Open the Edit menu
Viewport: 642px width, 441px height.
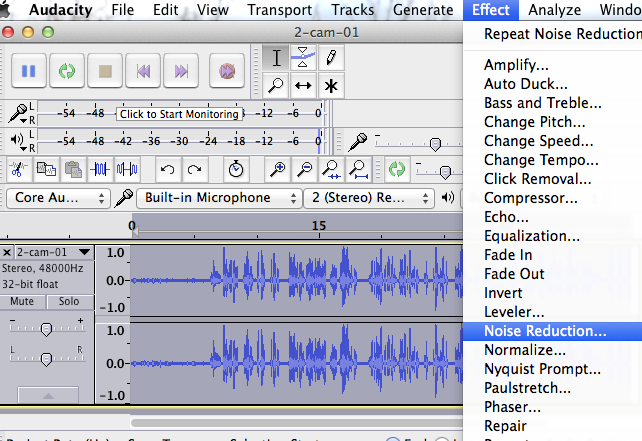pyautogui.click(x=165, y=10)
